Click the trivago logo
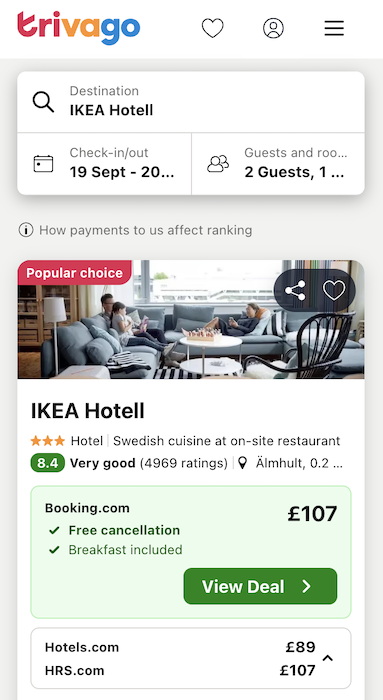Image resolution: width=383 pixels, height=700 pixels. point(79,28)
